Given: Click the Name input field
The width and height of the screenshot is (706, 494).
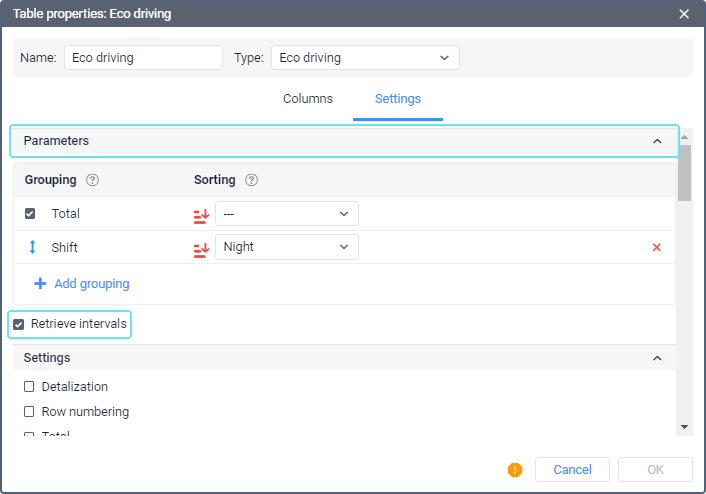Looking at the screenshot, I should (x=143, y=58).
